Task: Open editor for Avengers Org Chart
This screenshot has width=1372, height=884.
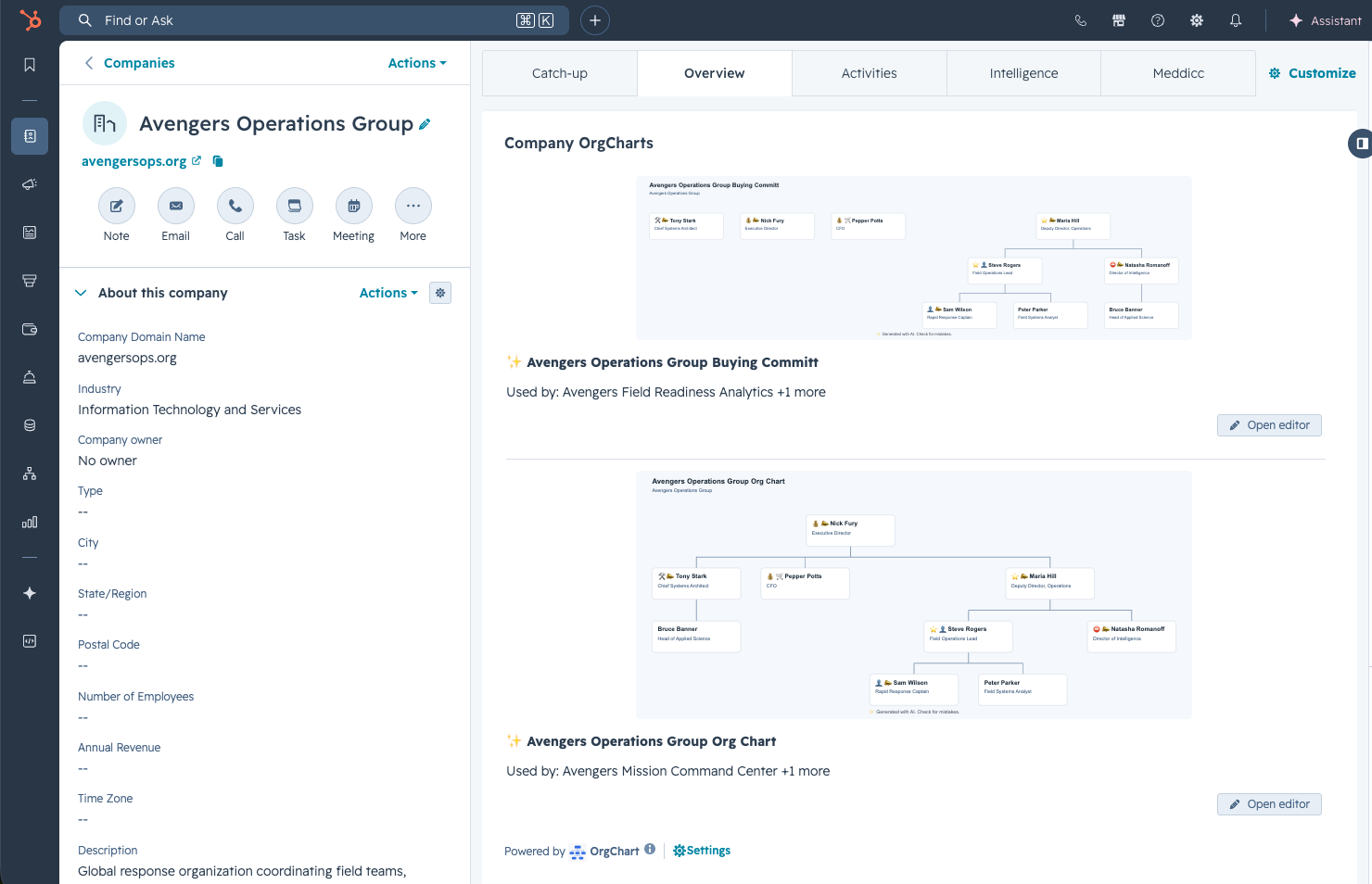Action: (1269, 804)
